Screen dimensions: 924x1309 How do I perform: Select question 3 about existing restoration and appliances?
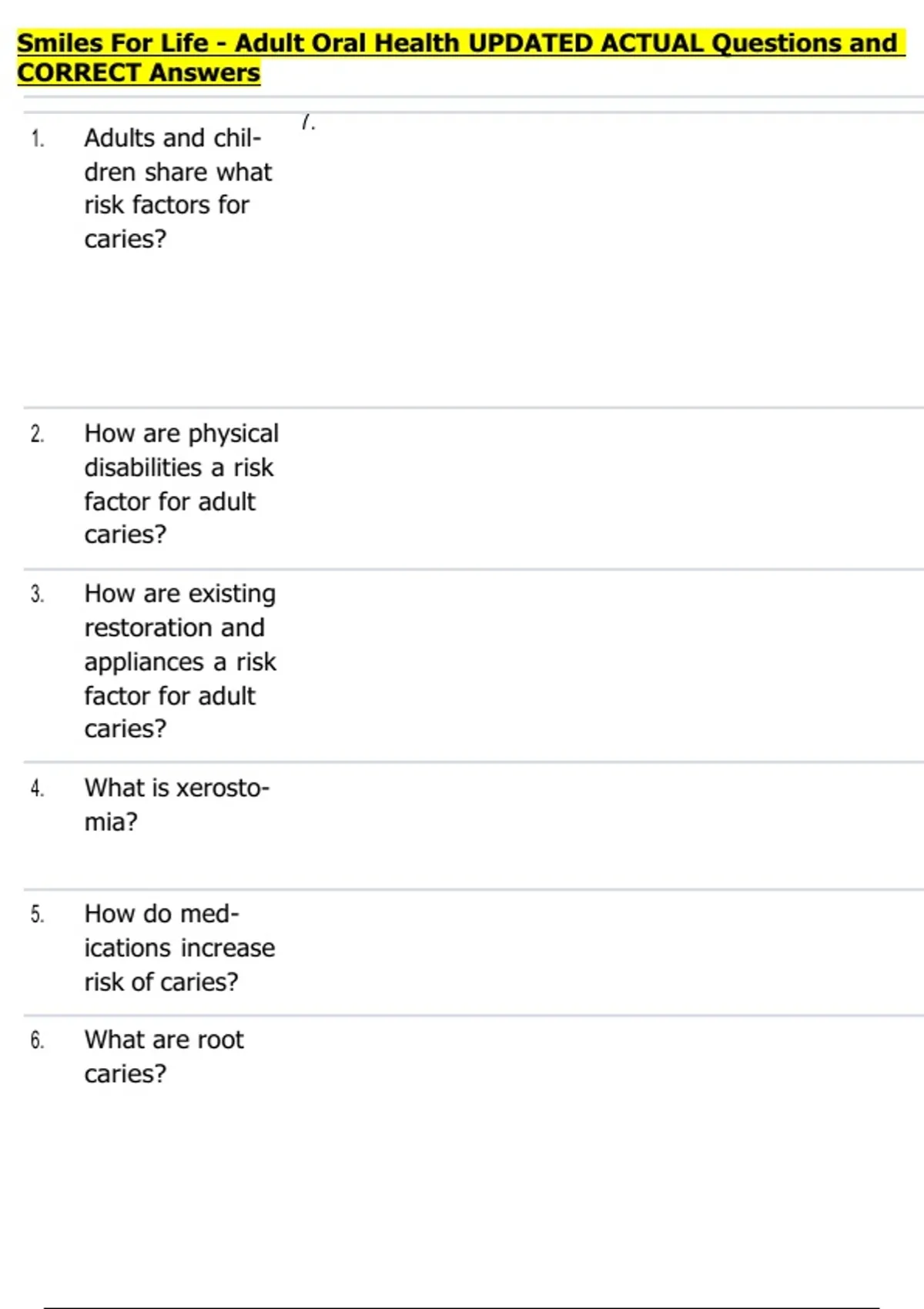pyautogui.click(x=180, y=661)
